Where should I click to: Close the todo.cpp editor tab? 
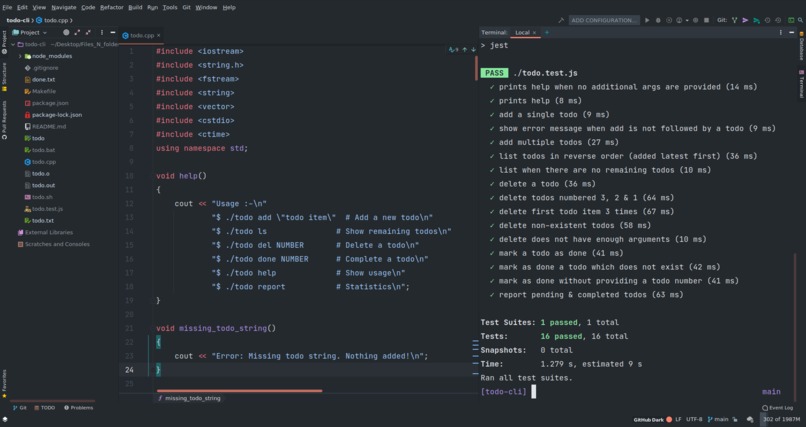pos(158,35)
